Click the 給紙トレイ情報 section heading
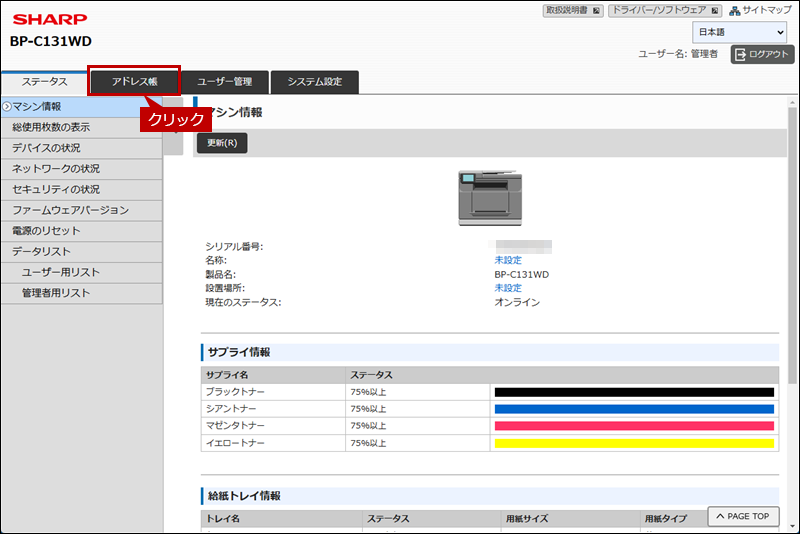The height and width of the screenshot is (534, 800). click(244, 496)
